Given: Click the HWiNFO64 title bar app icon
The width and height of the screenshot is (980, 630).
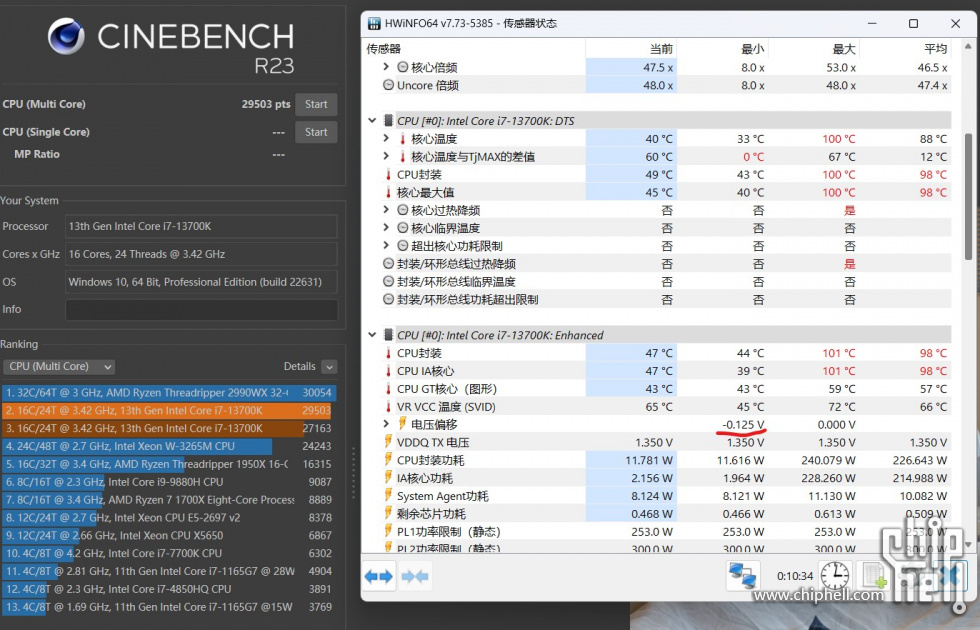Looking at the screenshot, I should tap(374, 24).
